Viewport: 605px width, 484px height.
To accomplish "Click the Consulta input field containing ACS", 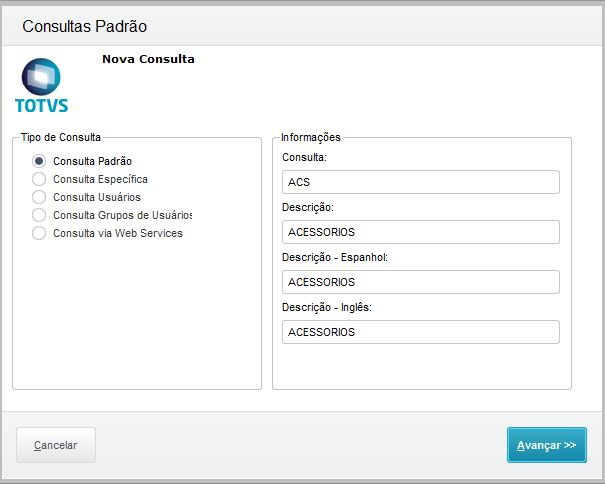I will (421, 182).
